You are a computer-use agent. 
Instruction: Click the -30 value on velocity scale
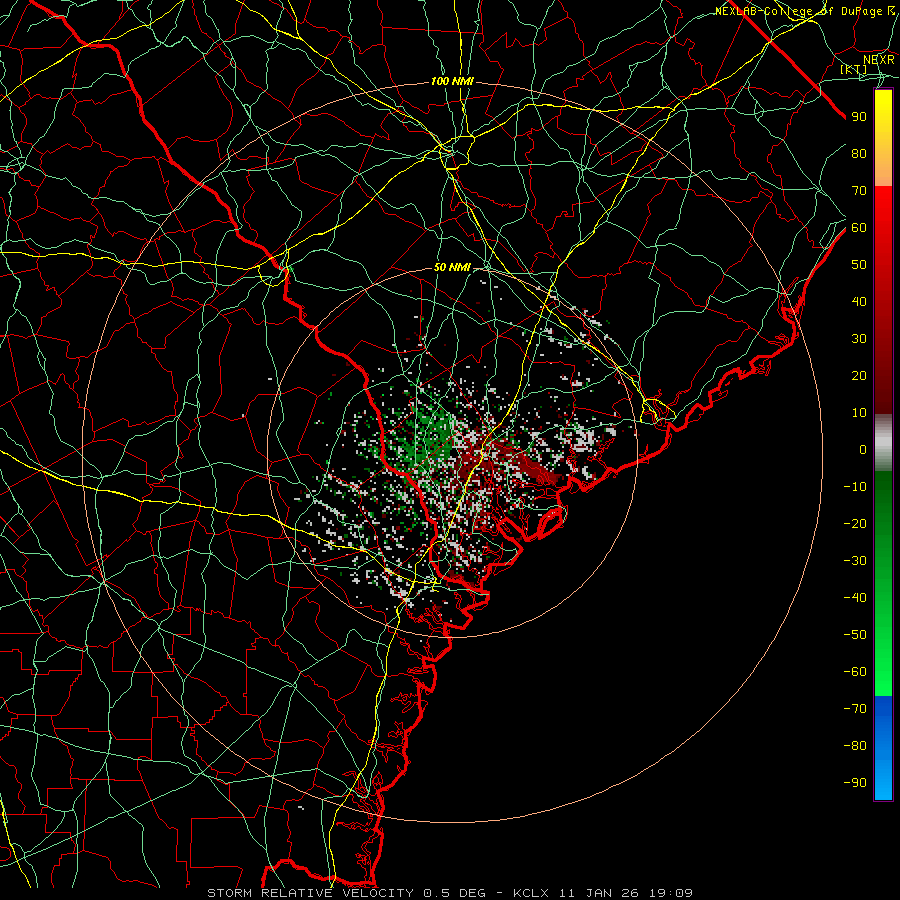(x=855, y=561)
